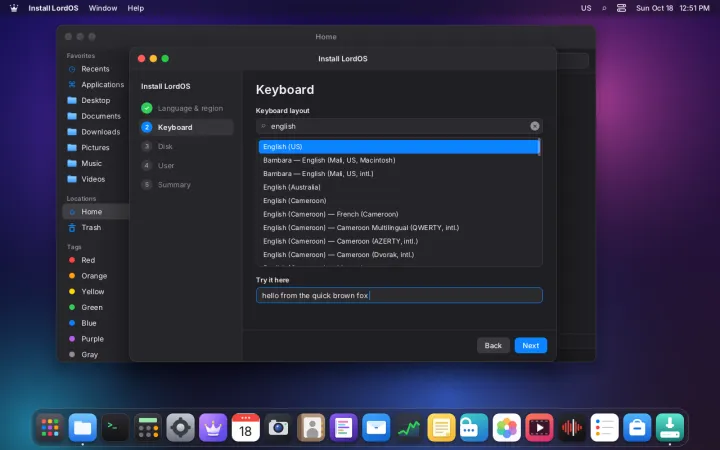Select Cameroon Multilingual (QWERTY, intl.) layout
The height and width of the screenshot is (450, 720).
[x=398, y=228]
